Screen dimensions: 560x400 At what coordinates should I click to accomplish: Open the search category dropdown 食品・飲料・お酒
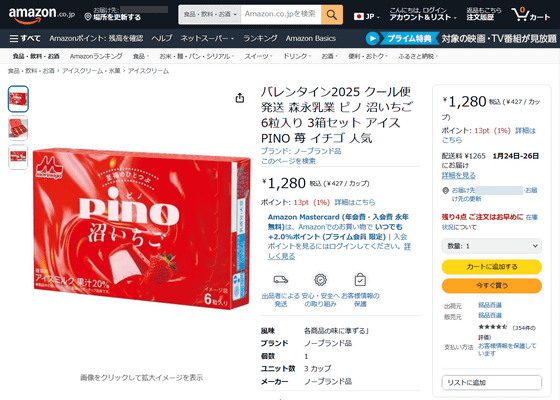pos(210,15)
